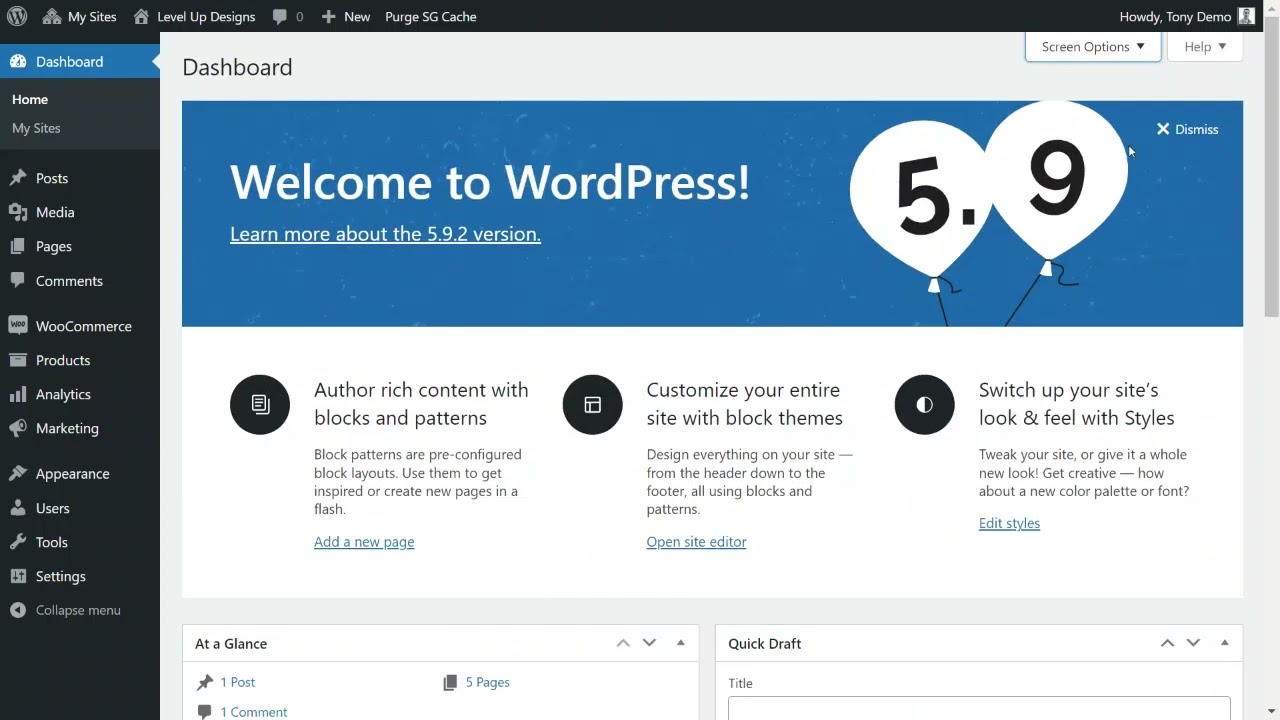Click the blocks and patterns round icon

click(x=260, y=404)
